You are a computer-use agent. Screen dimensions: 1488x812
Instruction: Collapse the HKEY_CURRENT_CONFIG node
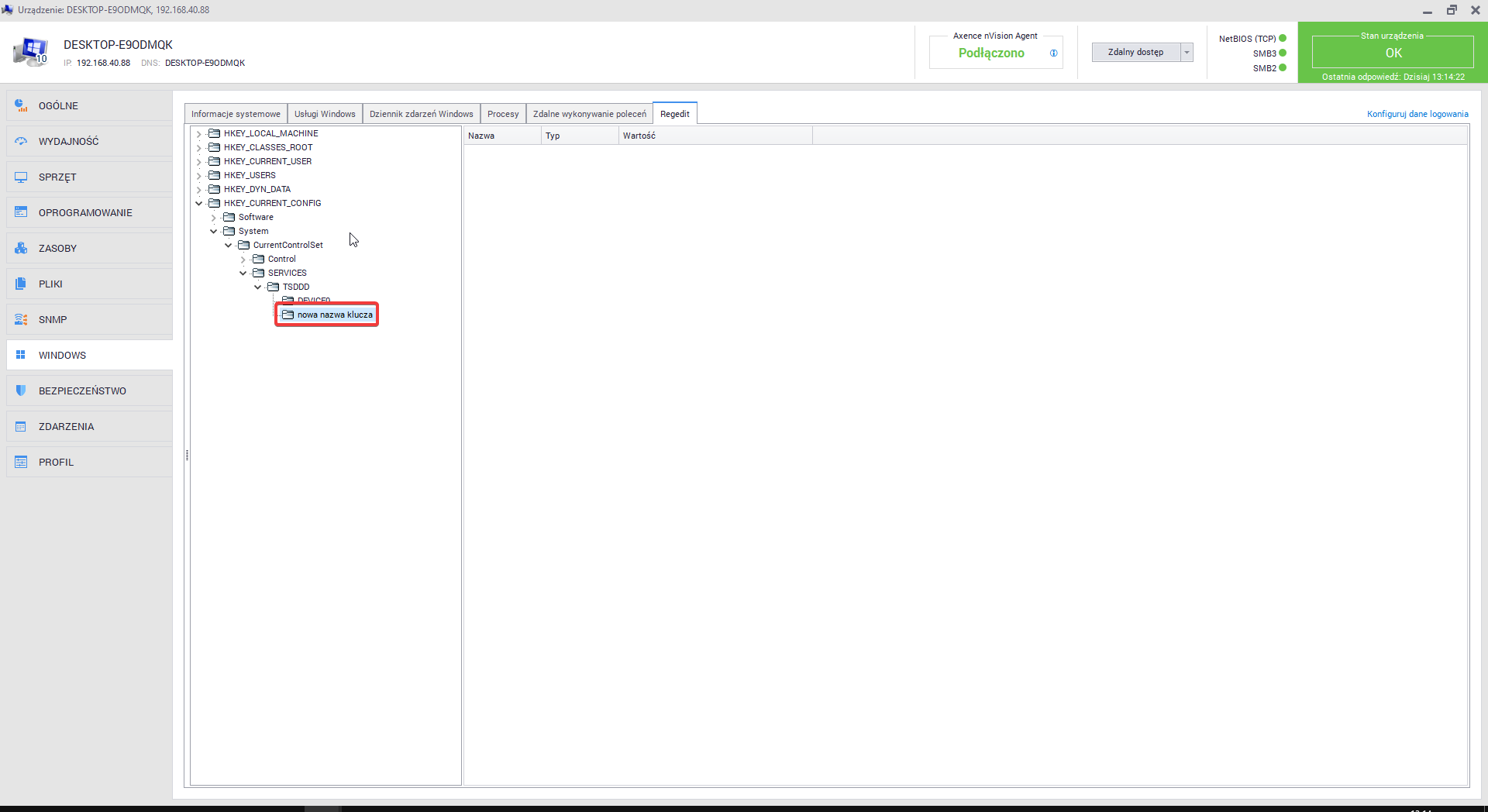point(199,204)
